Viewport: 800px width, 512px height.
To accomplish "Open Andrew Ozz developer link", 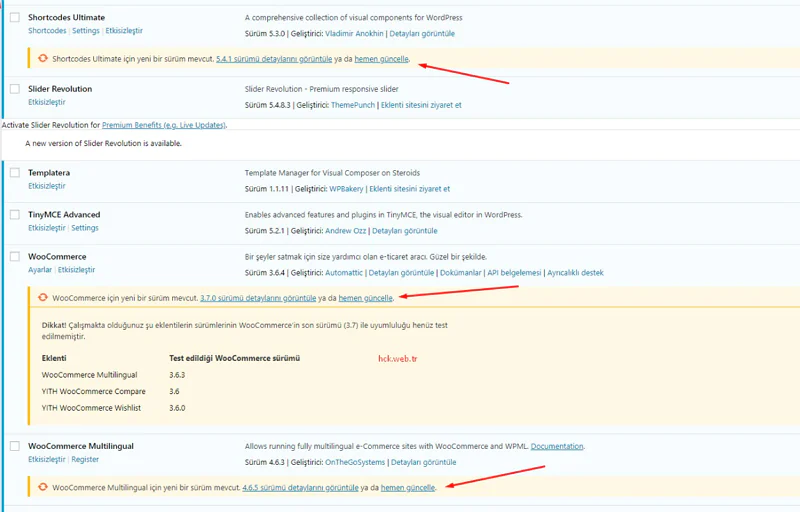I will point(345,231).
